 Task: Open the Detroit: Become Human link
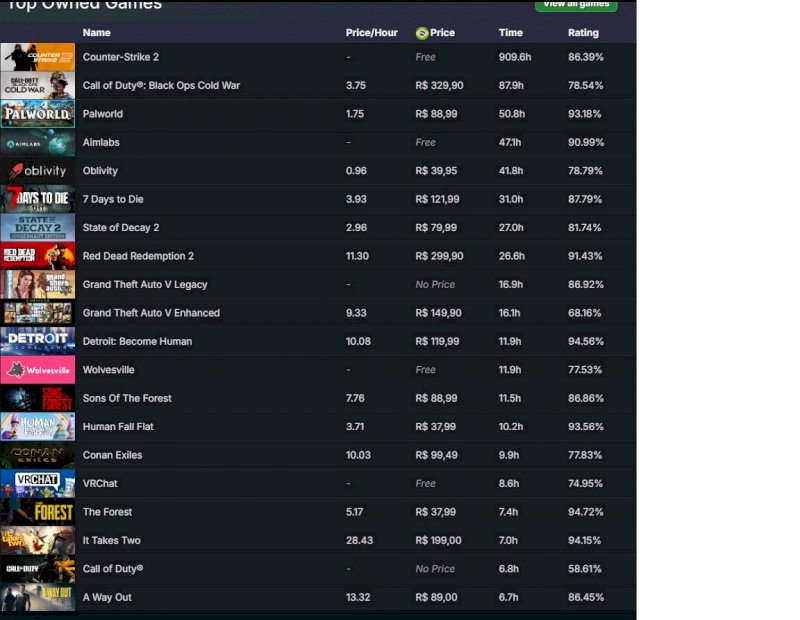(x=137, y=341)
